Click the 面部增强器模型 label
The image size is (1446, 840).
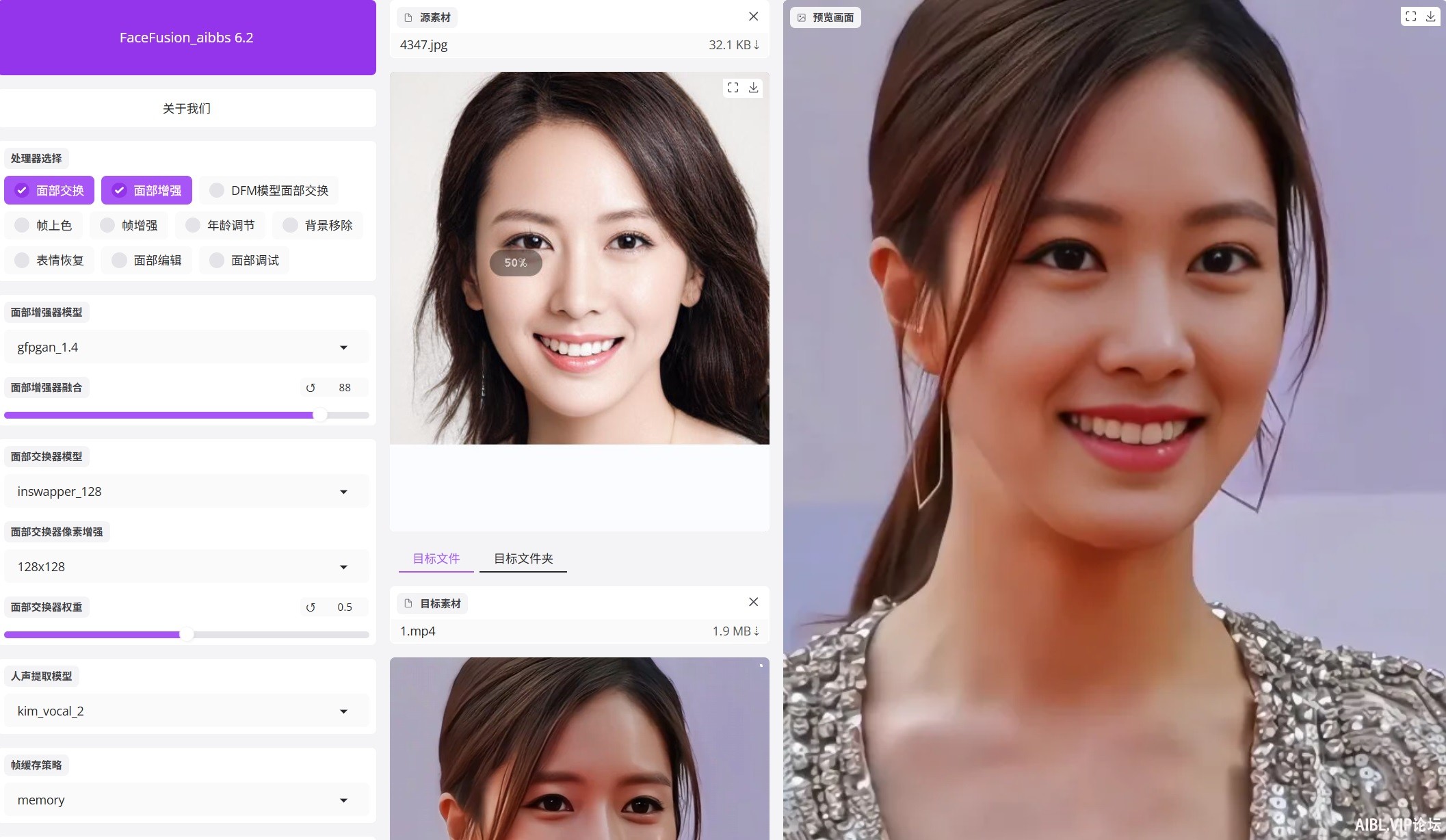click(47, 313)
